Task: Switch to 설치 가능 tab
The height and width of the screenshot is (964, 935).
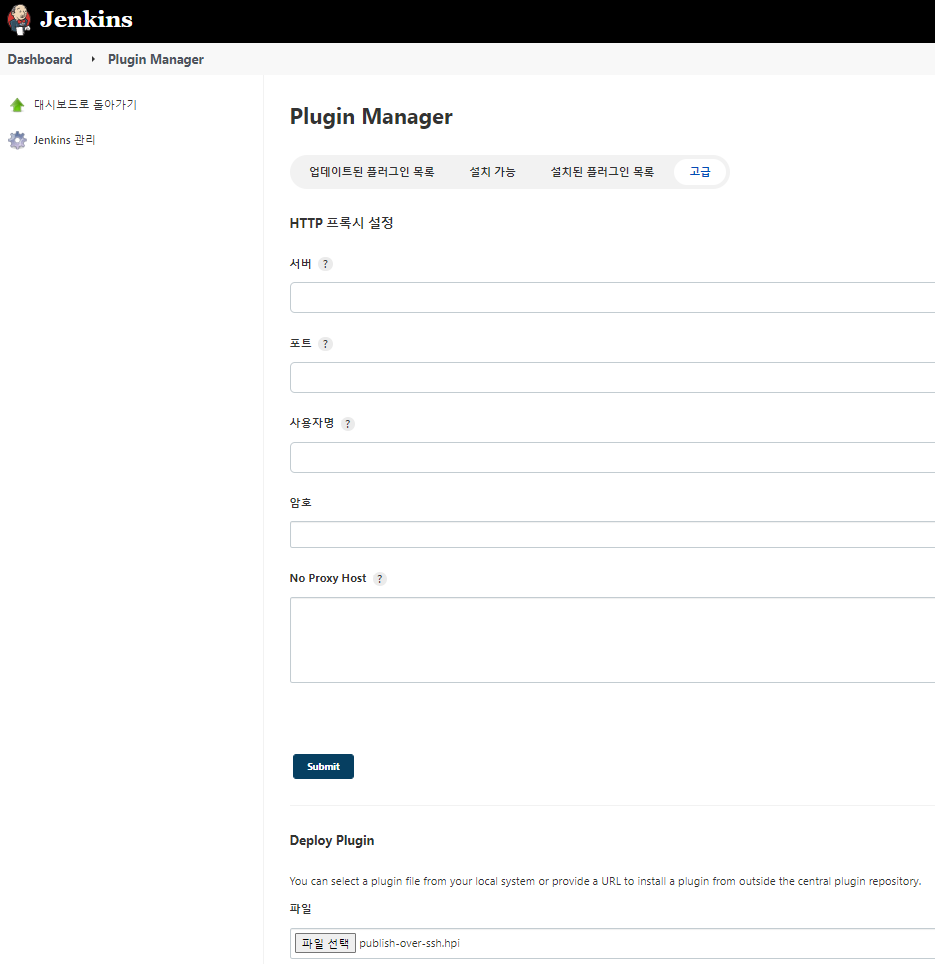Action: [492, 172]
